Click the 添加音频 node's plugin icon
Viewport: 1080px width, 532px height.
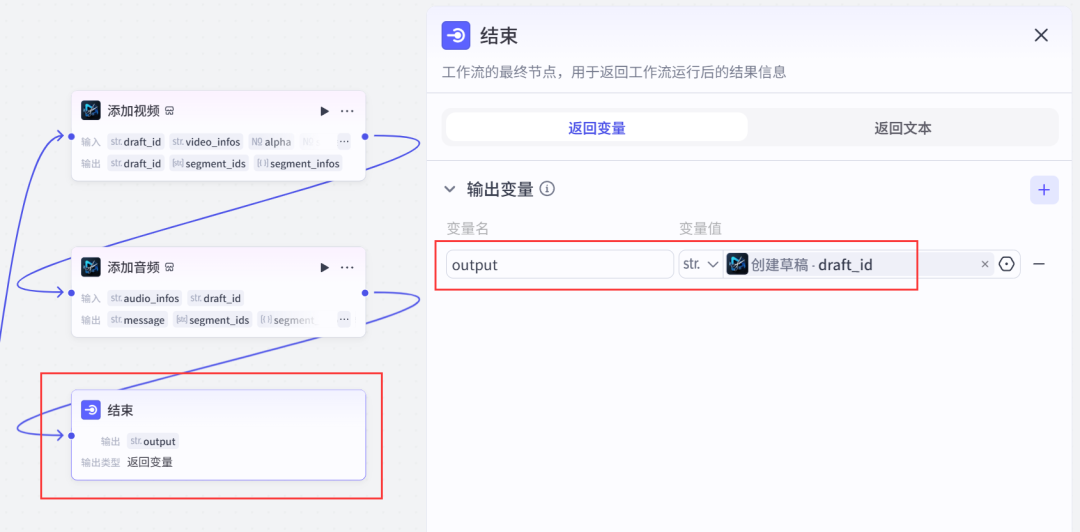[91, 267]
